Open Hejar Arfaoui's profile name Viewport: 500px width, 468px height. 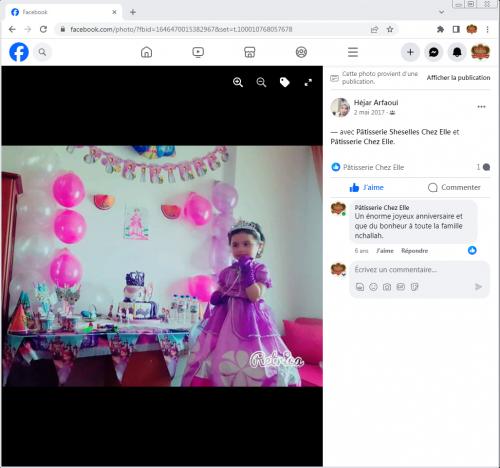click(x=376, y=103)
